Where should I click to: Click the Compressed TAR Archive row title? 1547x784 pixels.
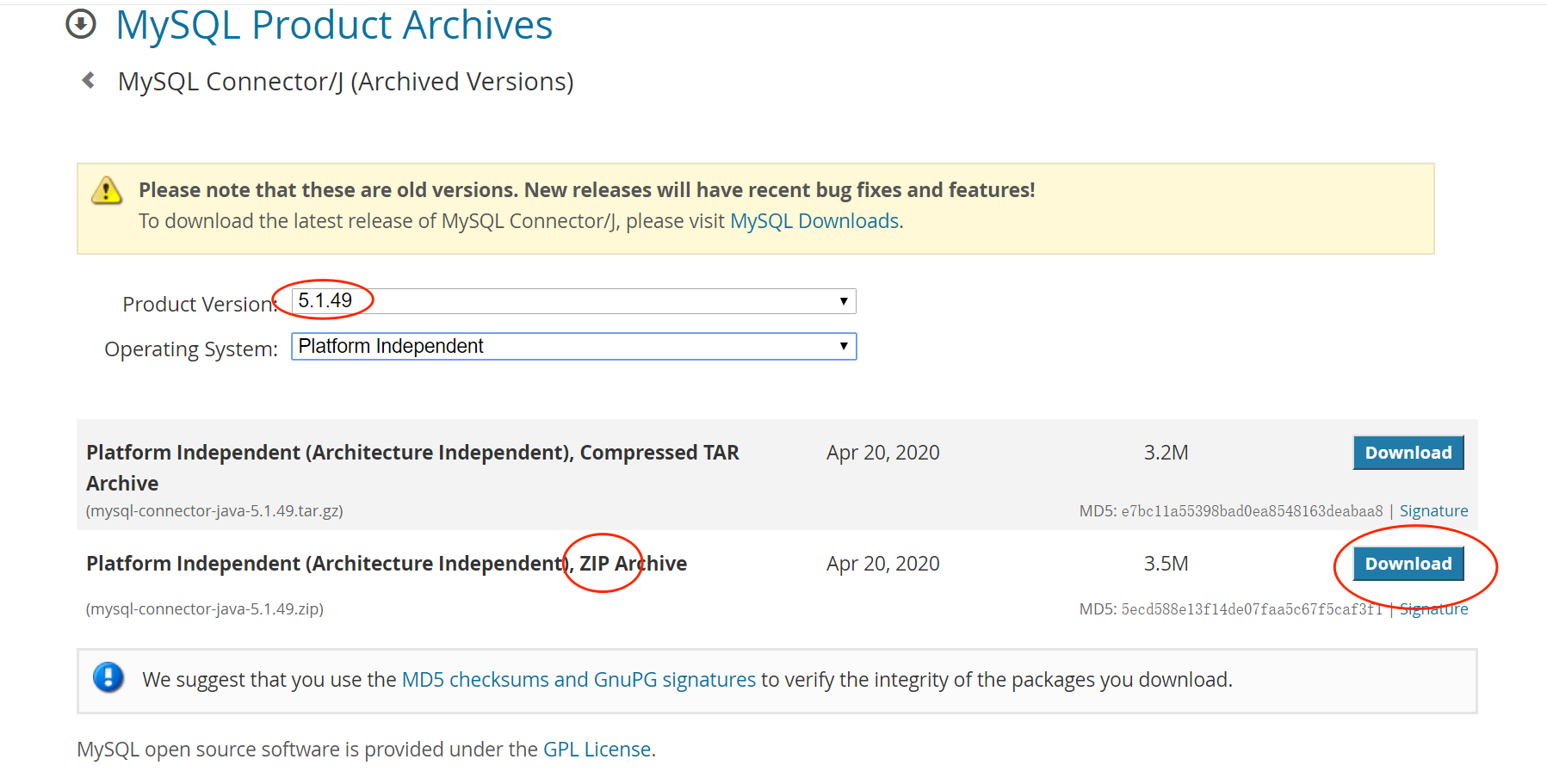point(412,453)
